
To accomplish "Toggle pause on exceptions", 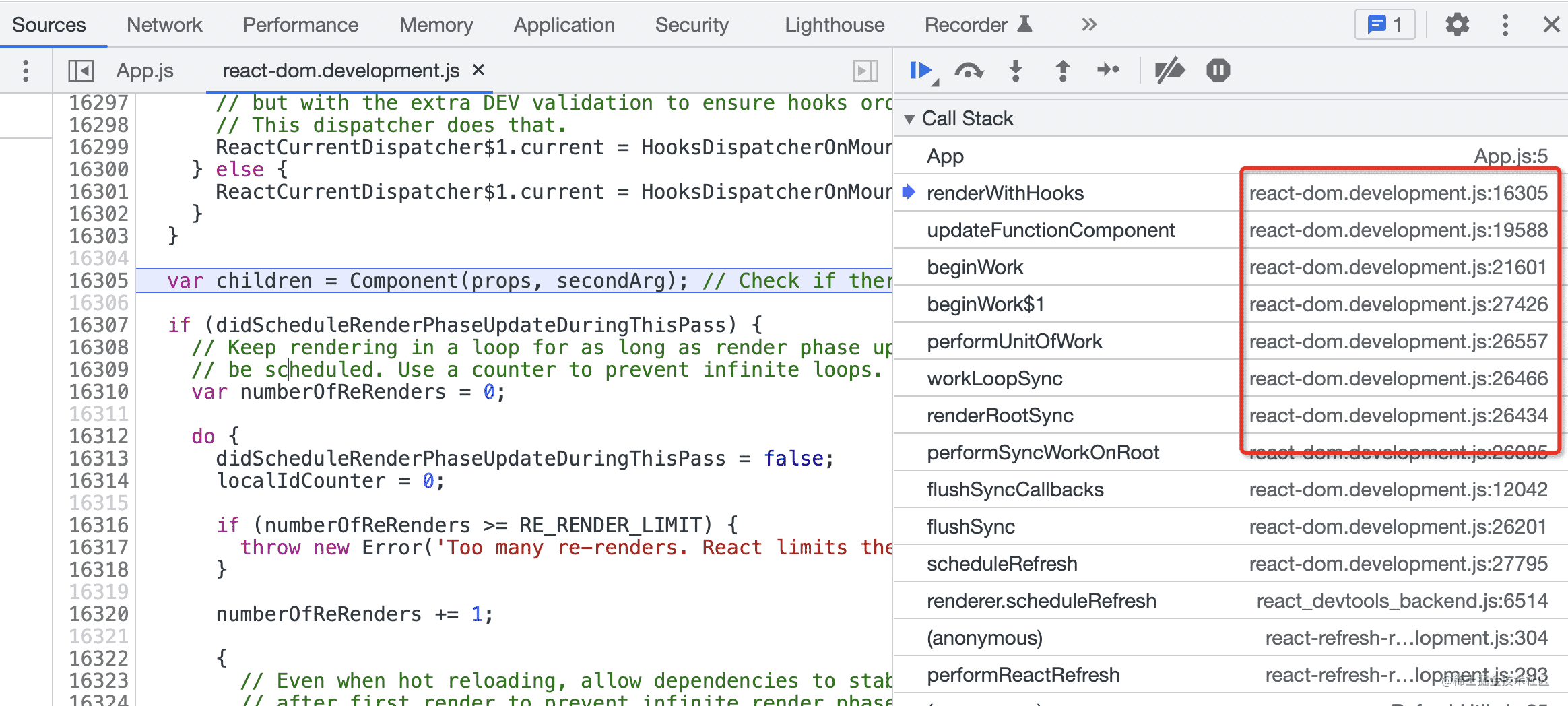I will pyautogui.click(x=1218, y=71).
